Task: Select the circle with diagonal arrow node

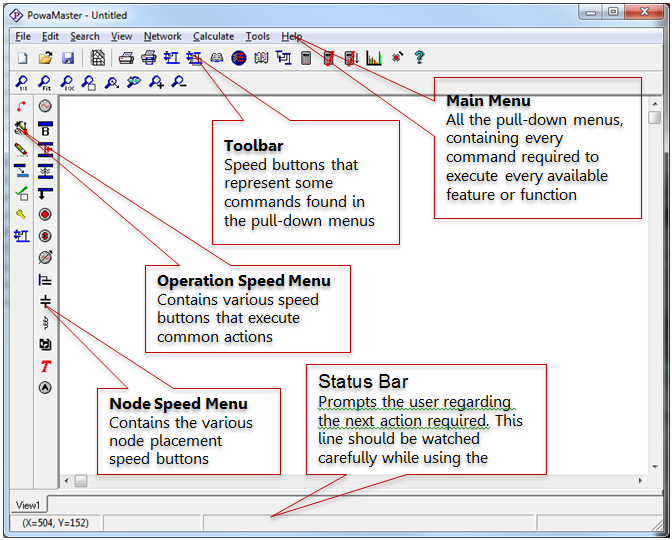Action: click(45, 257)
